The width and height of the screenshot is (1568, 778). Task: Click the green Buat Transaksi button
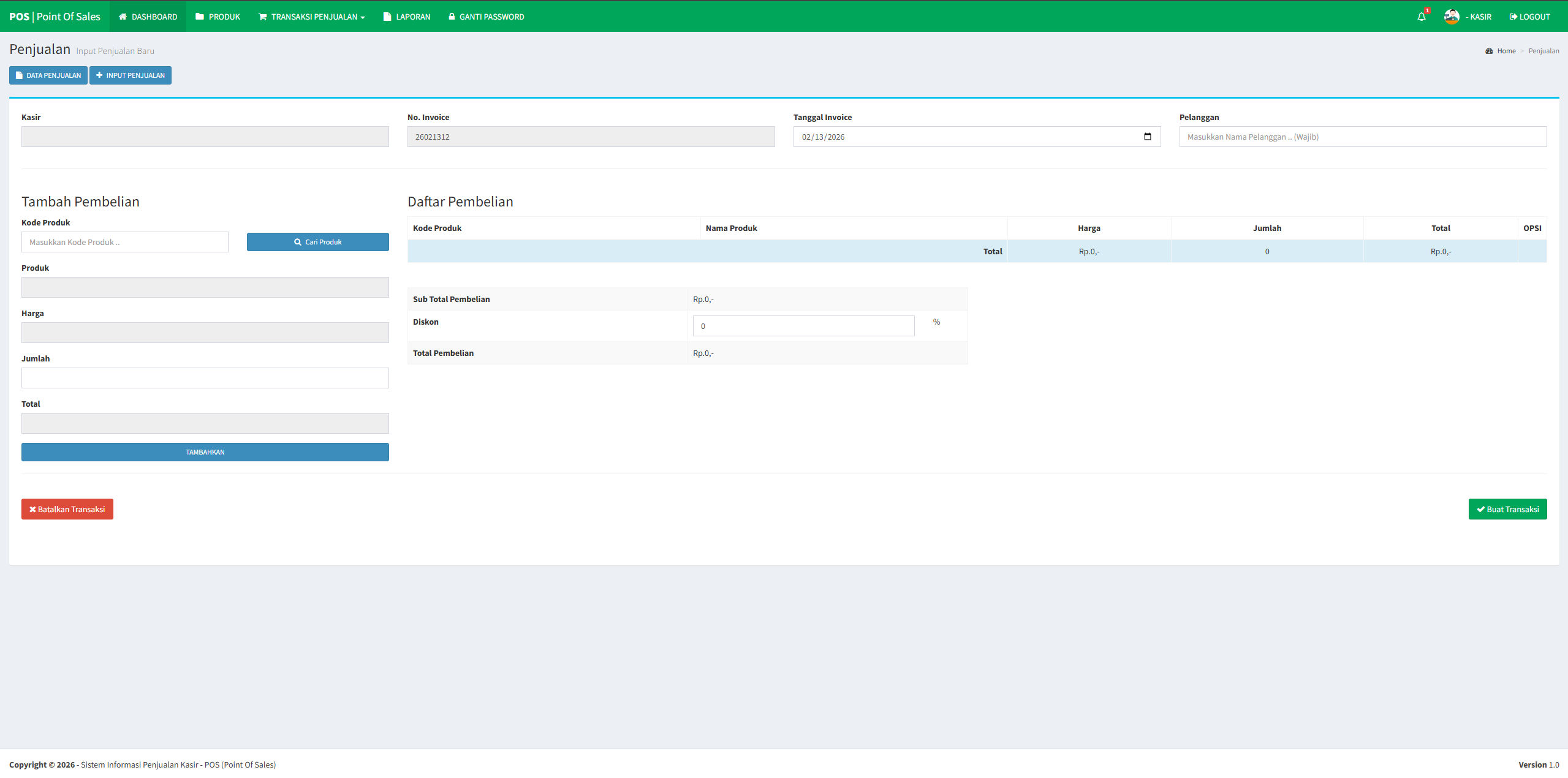(1507, 509)
